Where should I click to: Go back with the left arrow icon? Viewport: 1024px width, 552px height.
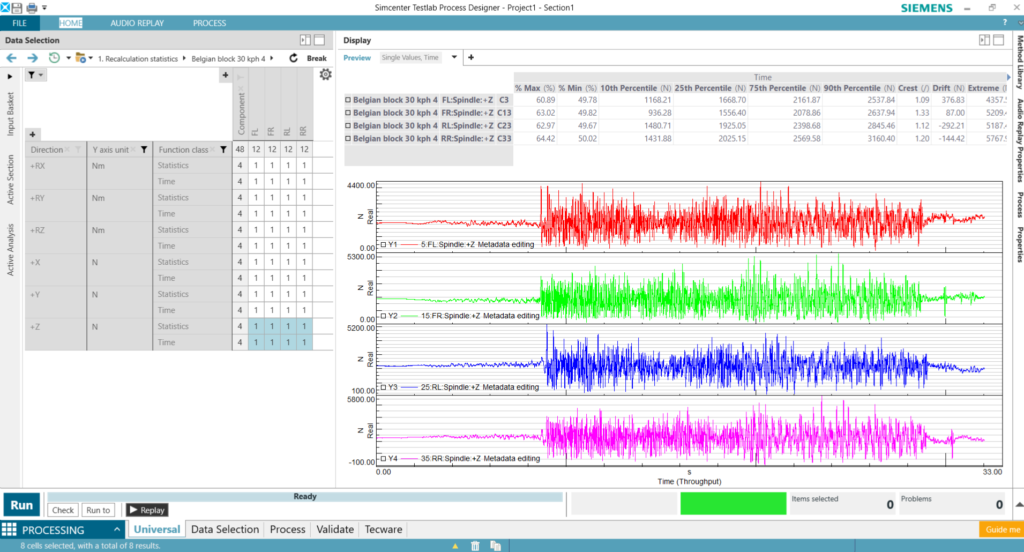[x=11, y=58]
